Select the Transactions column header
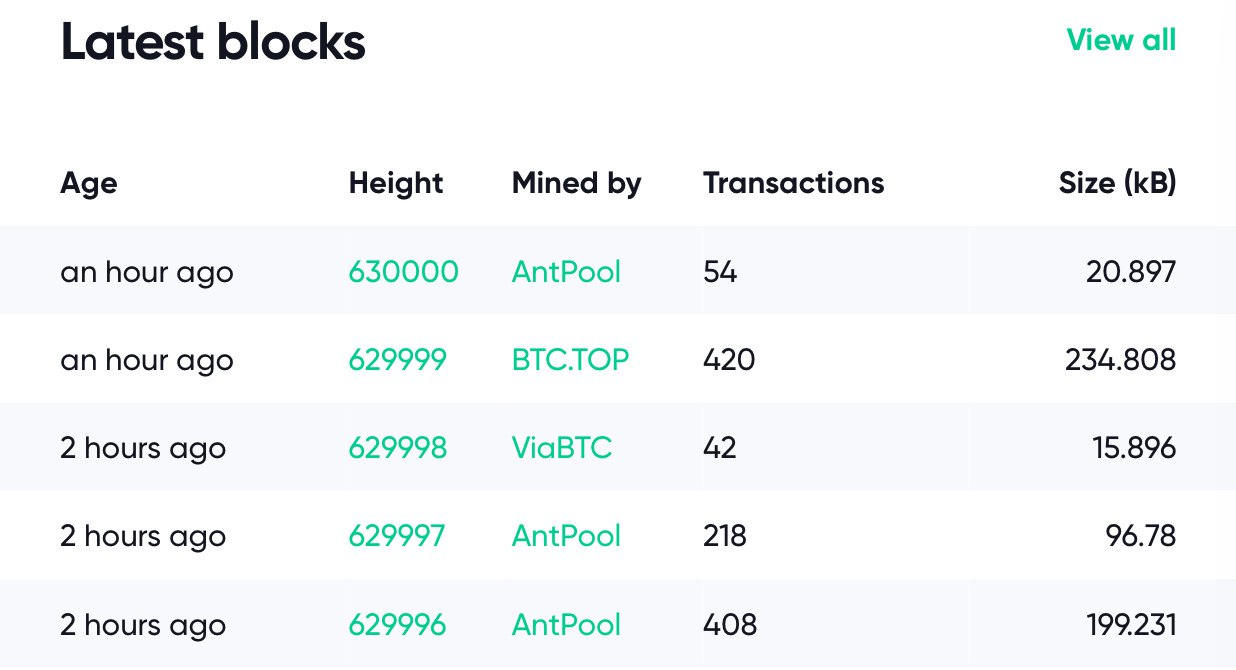 (794, 183)
